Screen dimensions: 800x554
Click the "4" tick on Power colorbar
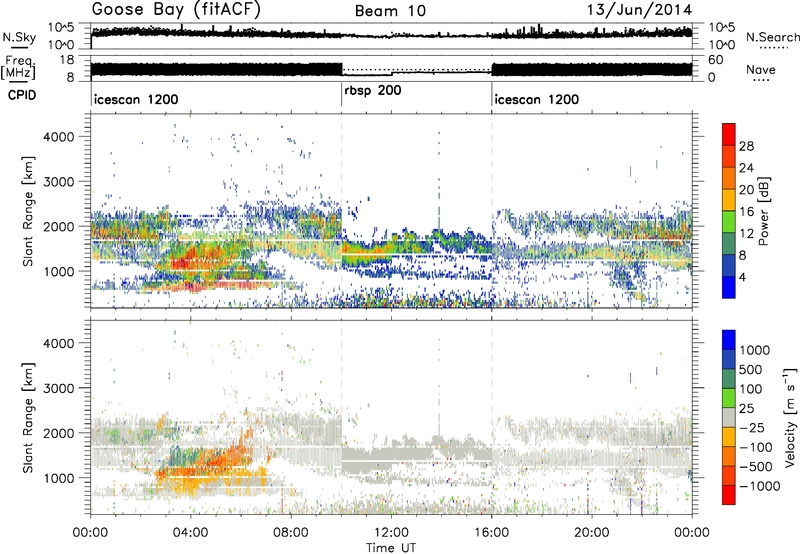coord(742,277)
